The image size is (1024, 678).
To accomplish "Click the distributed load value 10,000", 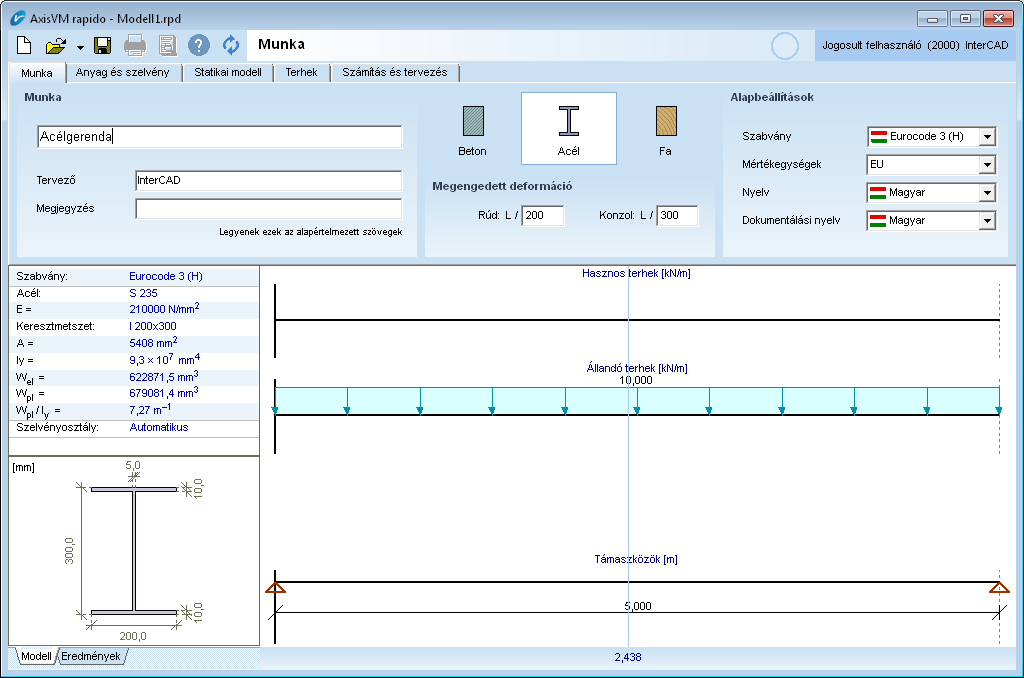I will (x=636, y=380).
